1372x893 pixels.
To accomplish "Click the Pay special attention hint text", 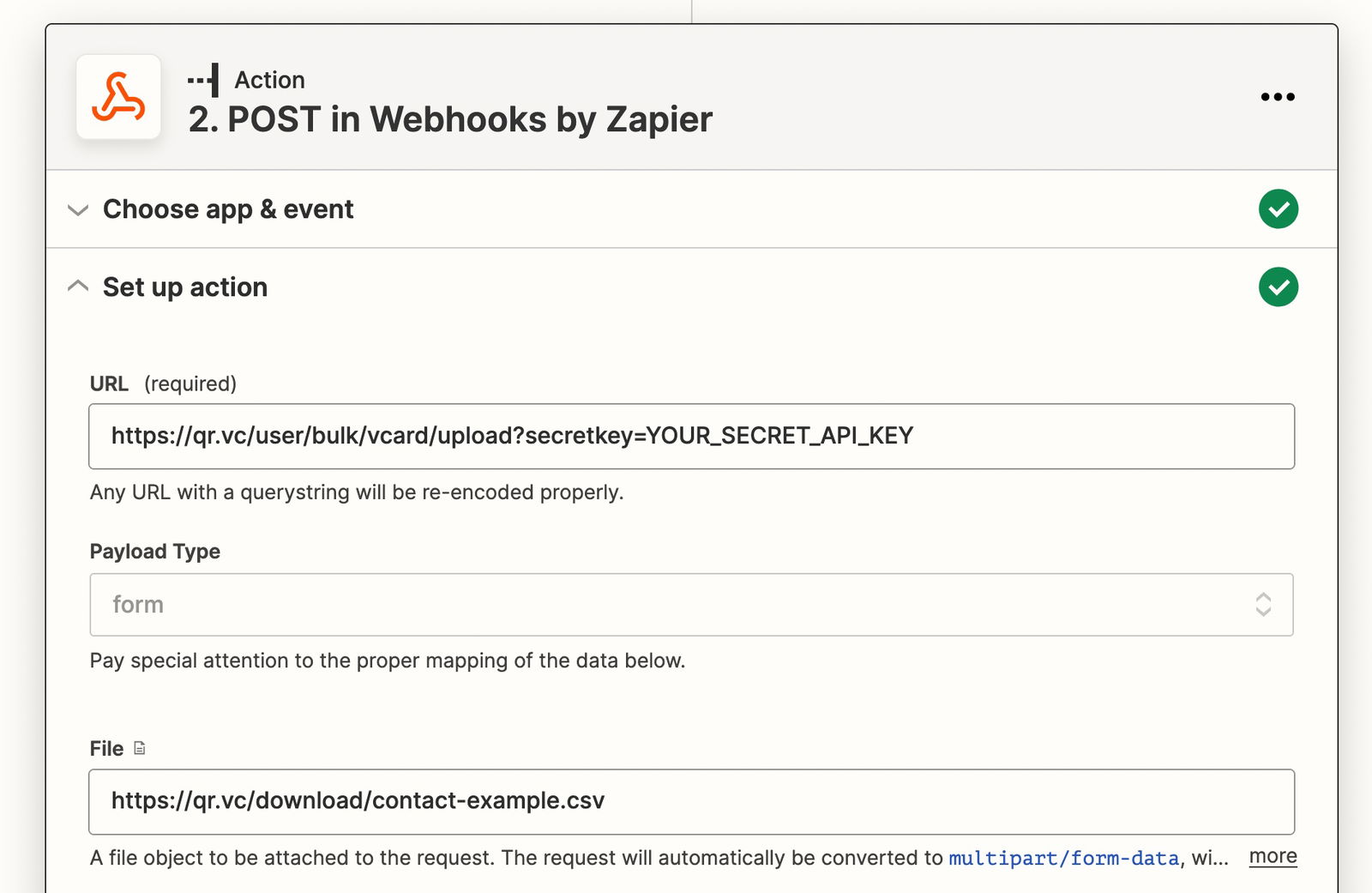I will 388,661.
